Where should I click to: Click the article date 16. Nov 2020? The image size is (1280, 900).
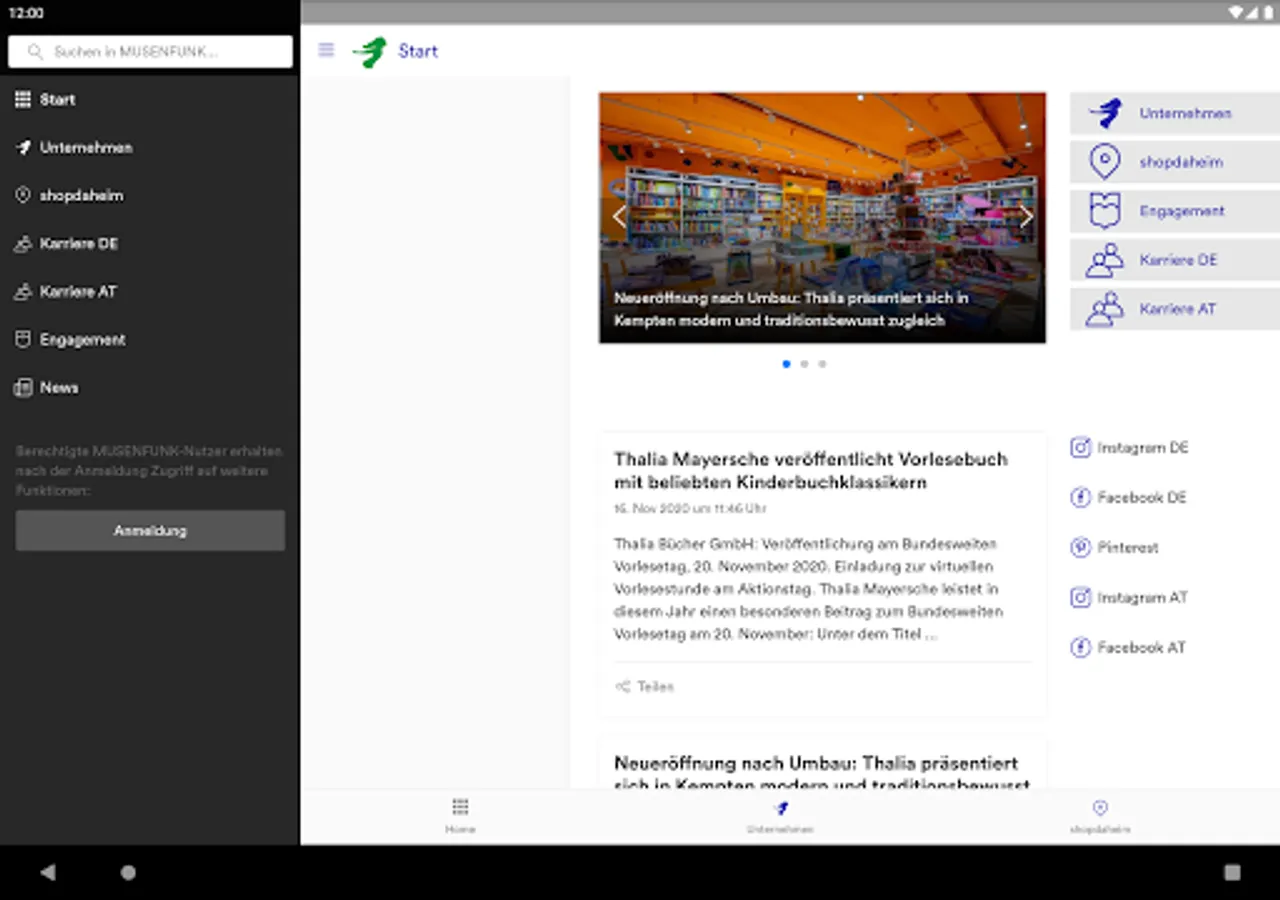point(690,508)
